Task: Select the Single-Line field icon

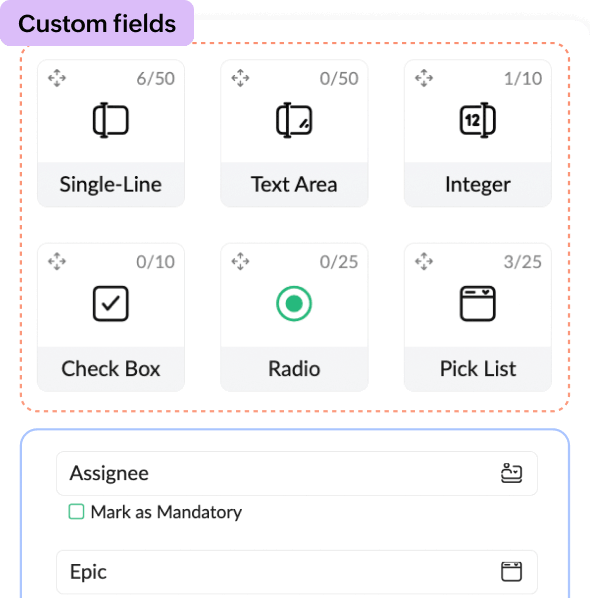Action: (111, 120)
